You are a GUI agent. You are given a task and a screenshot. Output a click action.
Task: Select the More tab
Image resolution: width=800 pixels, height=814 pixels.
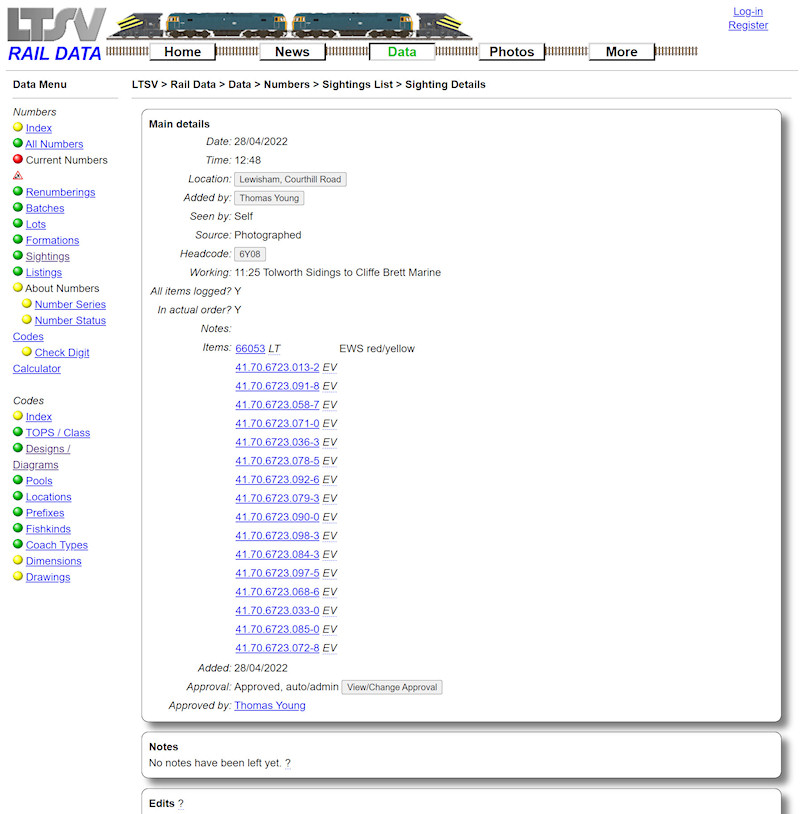(x=621, y=51)
